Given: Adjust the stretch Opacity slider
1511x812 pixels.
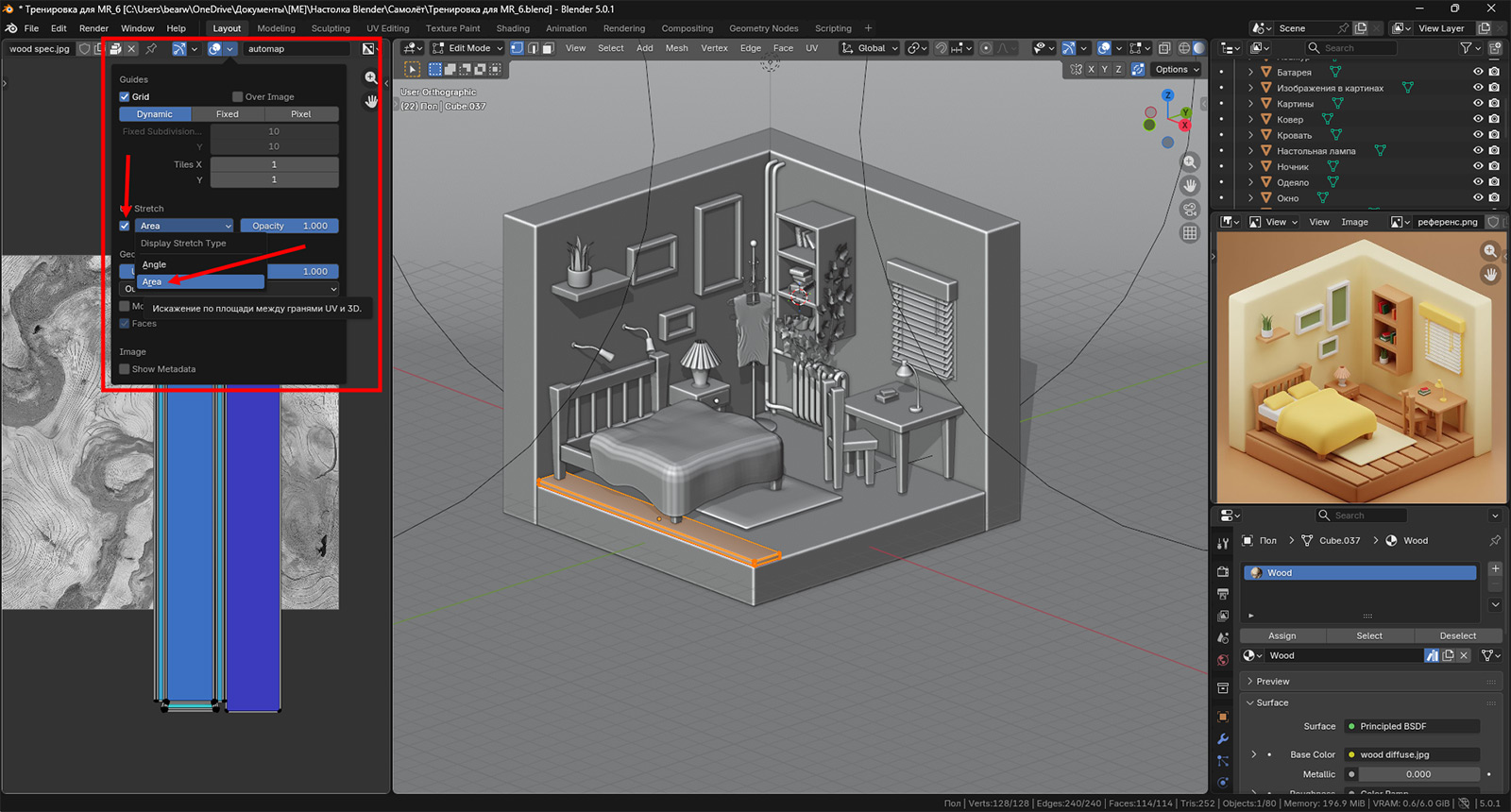Looking at the screenshot, I should tap(289, 226).
